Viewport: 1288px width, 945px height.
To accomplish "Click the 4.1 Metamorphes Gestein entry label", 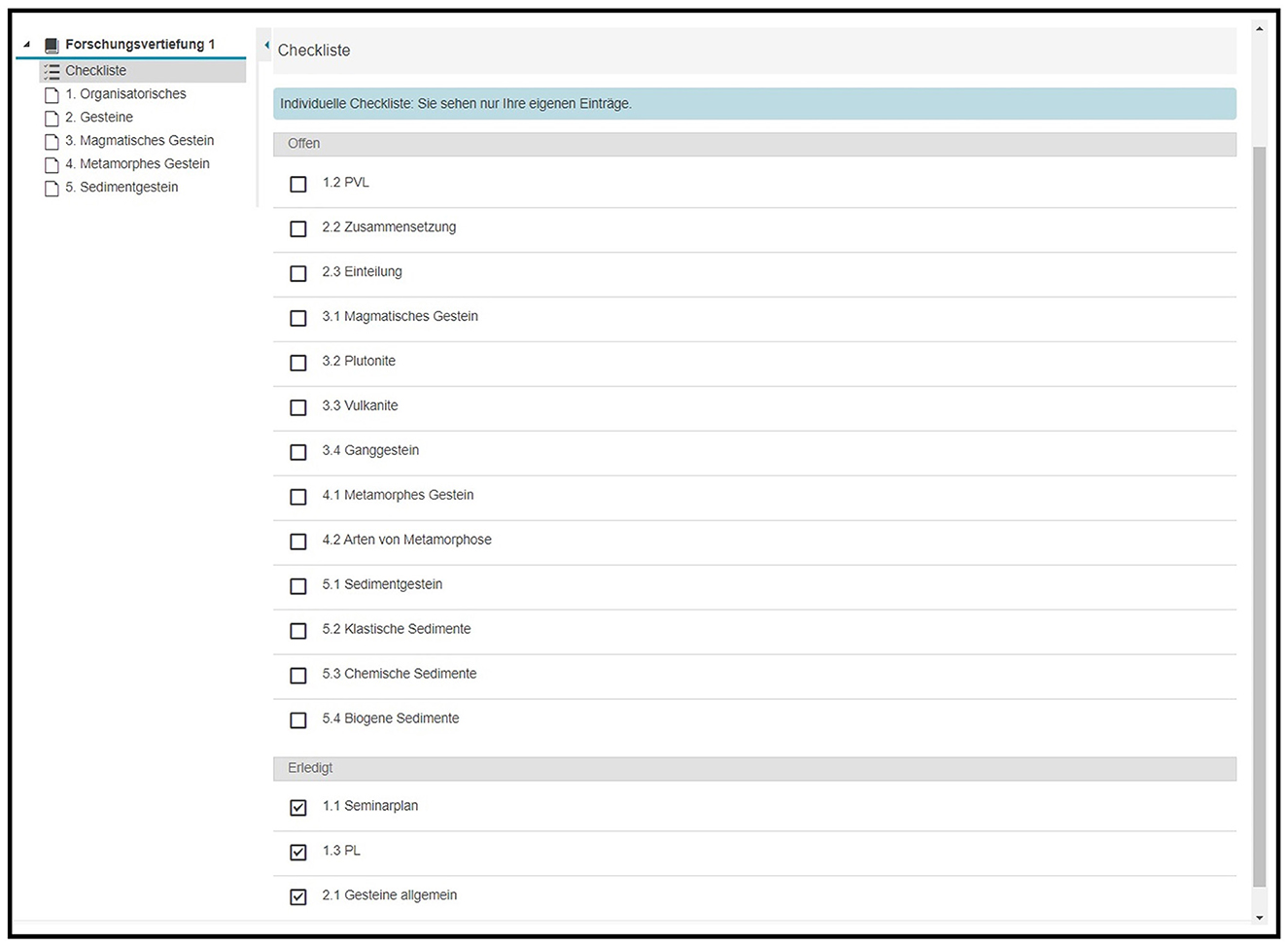I will pos(398,496).
